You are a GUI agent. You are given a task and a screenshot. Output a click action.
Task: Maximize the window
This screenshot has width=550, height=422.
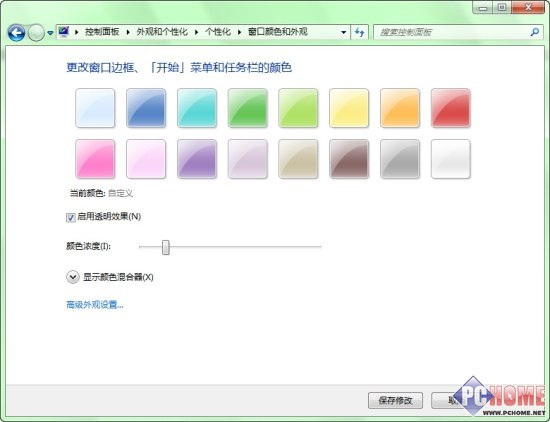point(502,7)
